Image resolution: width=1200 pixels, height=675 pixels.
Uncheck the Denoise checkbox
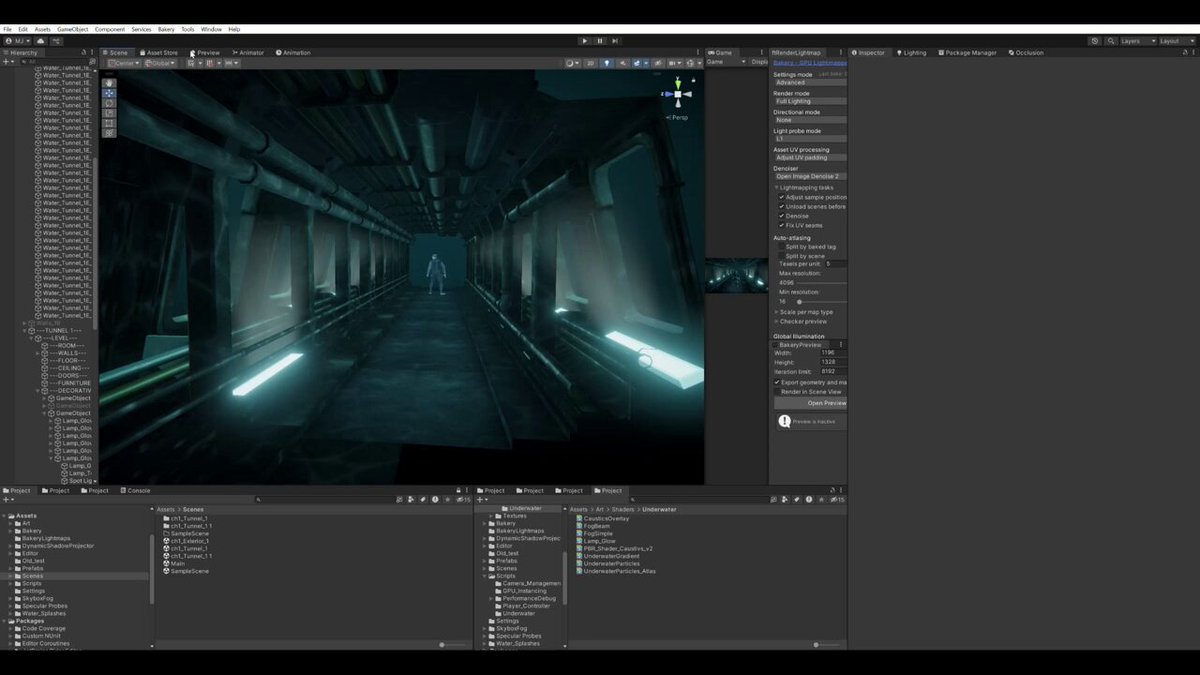tap(782, 216)
